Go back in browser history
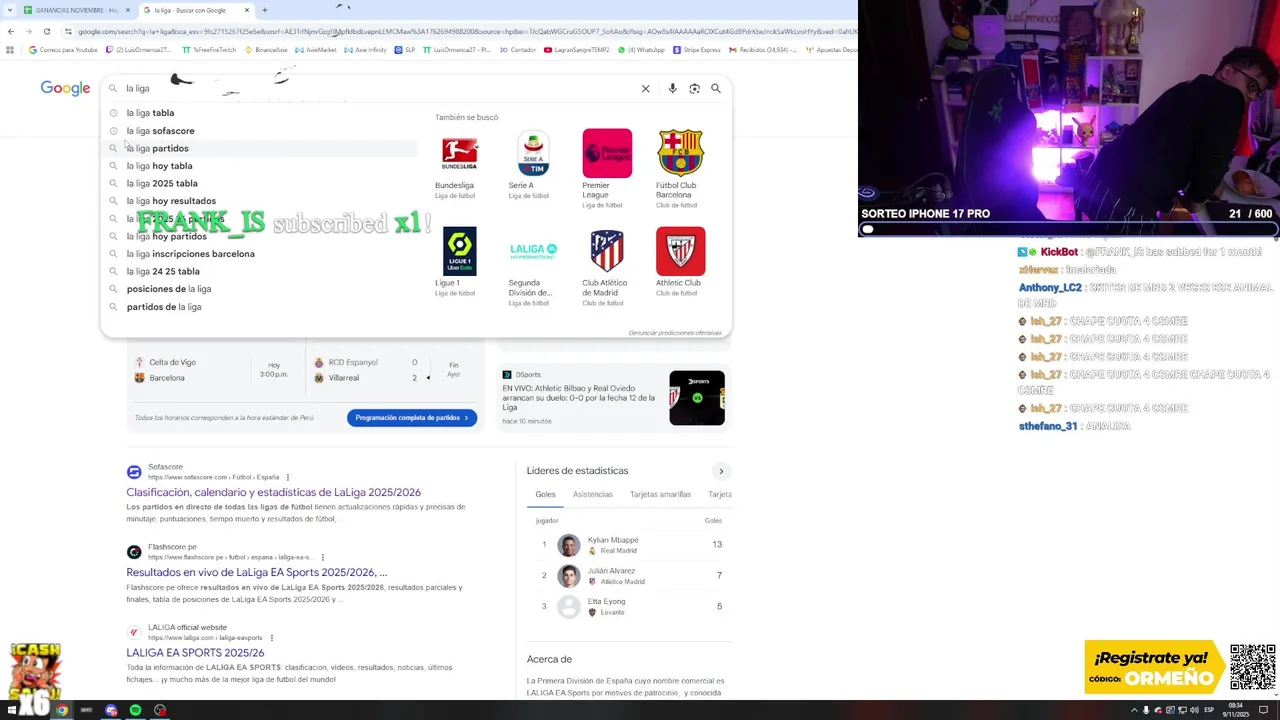1280x720 pixels. pyautogui.click(x=11, y=31)
